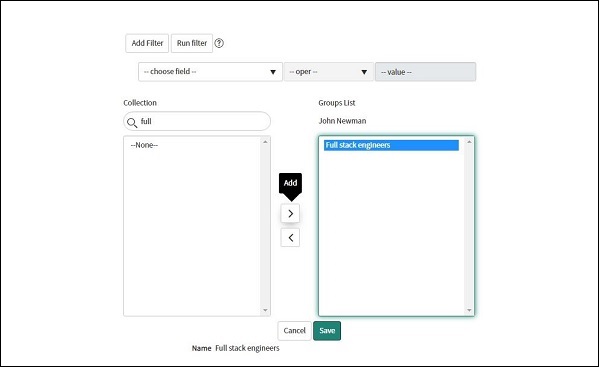600x367 pixels.
Task: Click Collection list scroll down arrow
Action: point(265,310)
